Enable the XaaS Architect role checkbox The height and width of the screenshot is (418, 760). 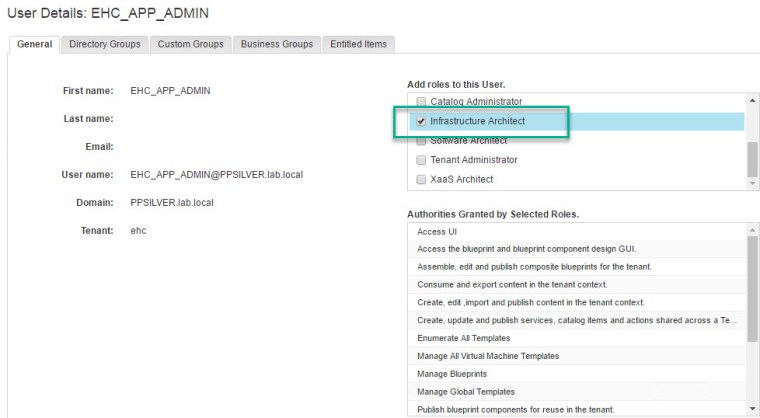422,179
